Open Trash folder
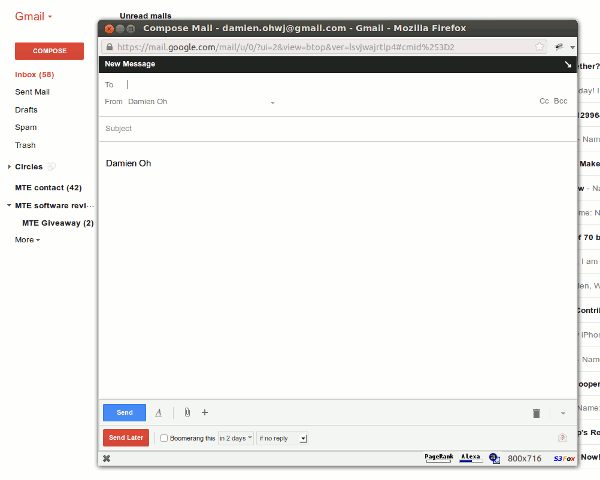Image resolution: width=600 pixels, height=480 pixels. 25,145
